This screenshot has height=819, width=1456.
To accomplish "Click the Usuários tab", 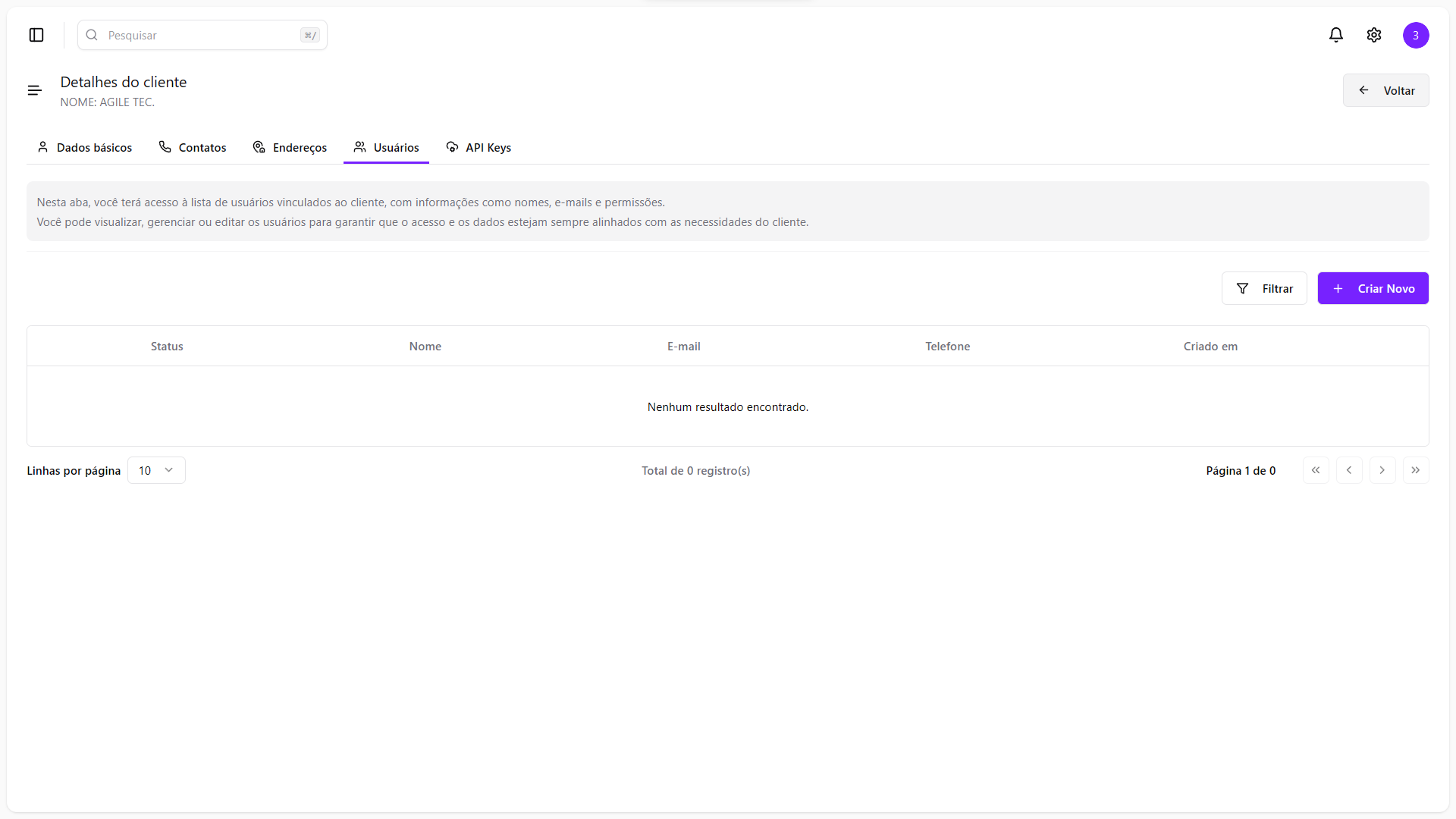I will pos(387,147).
